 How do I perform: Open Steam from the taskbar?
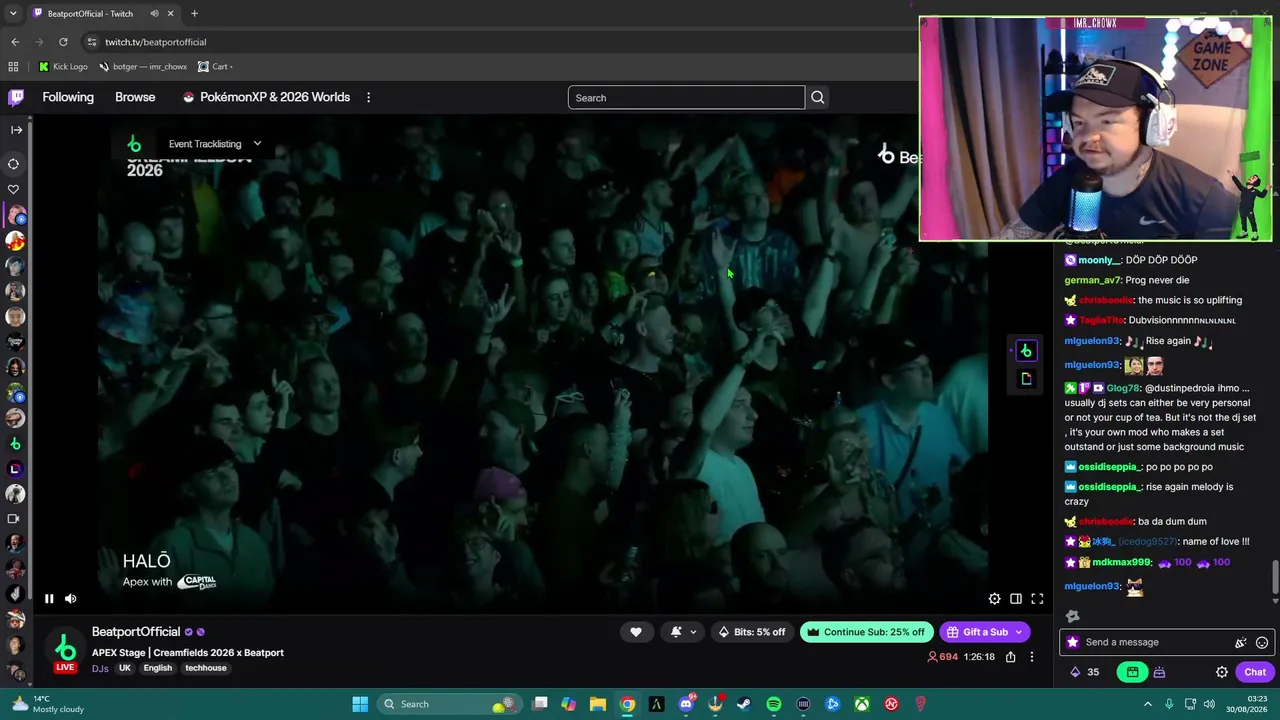point(744,704)
